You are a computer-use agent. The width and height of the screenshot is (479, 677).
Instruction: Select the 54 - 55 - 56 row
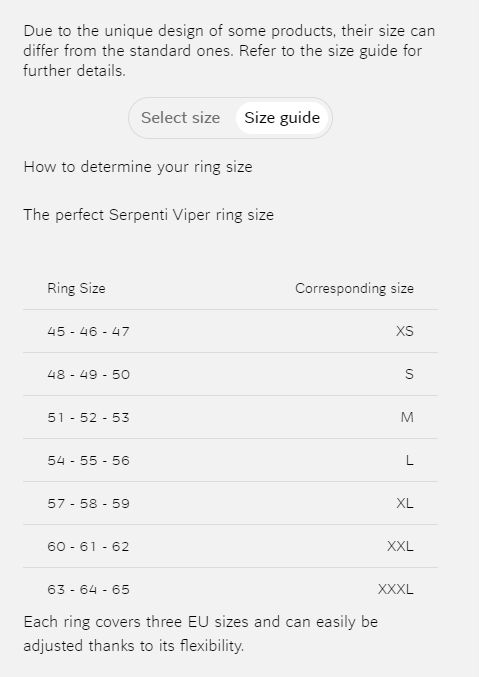pos(230,460)
